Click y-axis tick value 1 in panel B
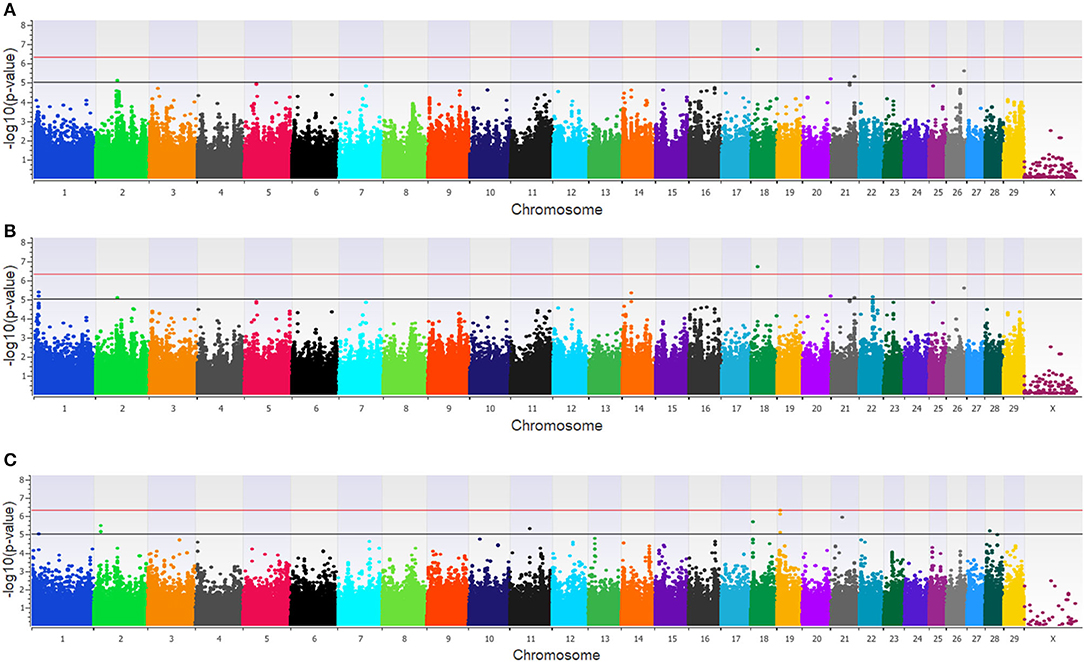Image resolution: width=1084 pixels, height=662 pixels. pos(23,377)
